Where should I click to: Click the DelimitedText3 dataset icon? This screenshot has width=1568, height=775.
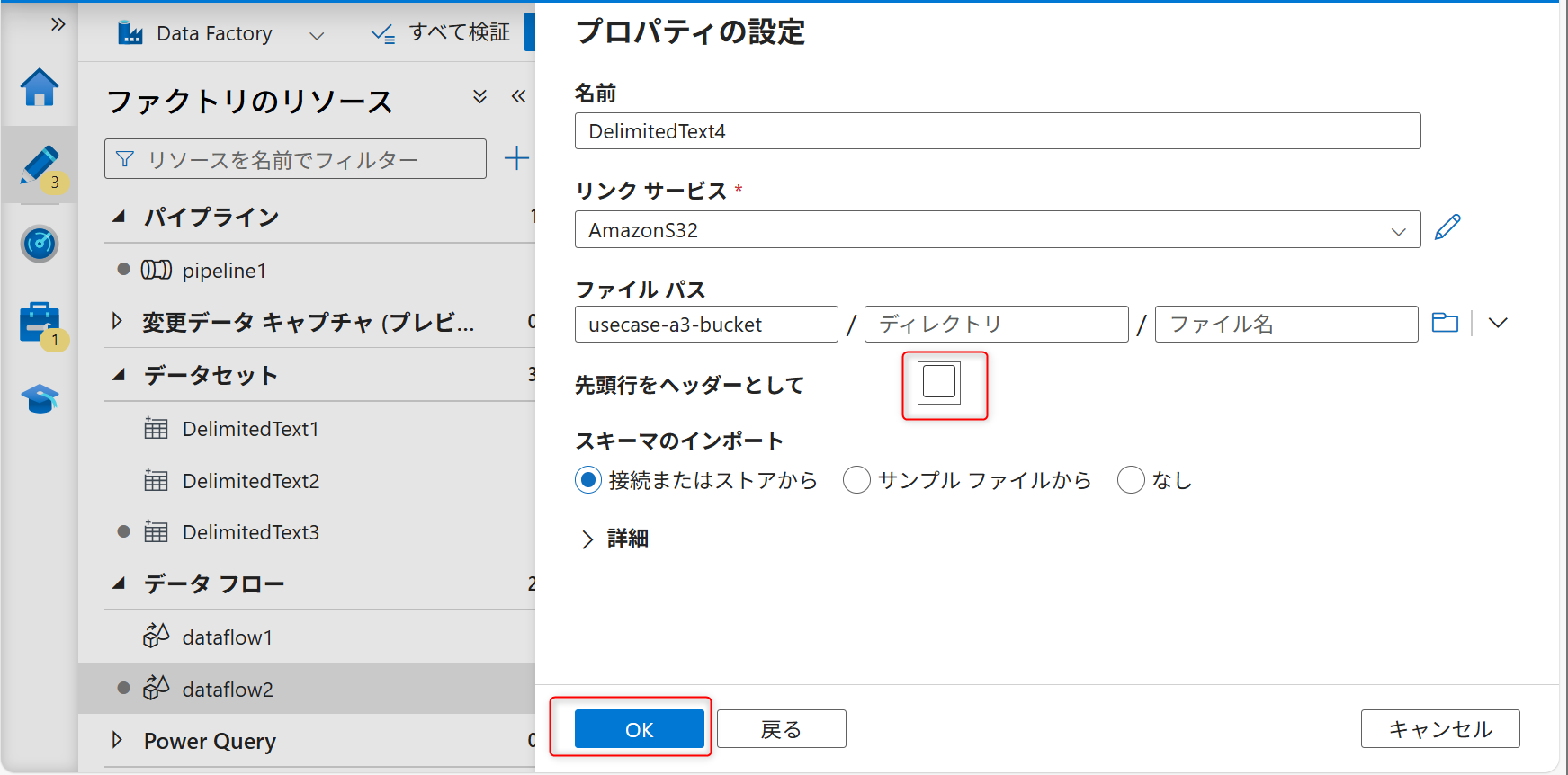click(x=157, y=531)
